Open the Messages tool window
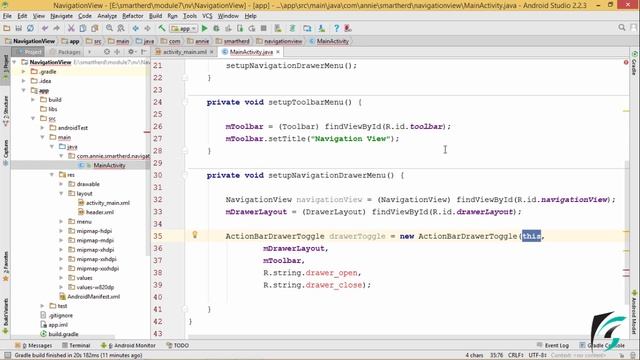 34,345
